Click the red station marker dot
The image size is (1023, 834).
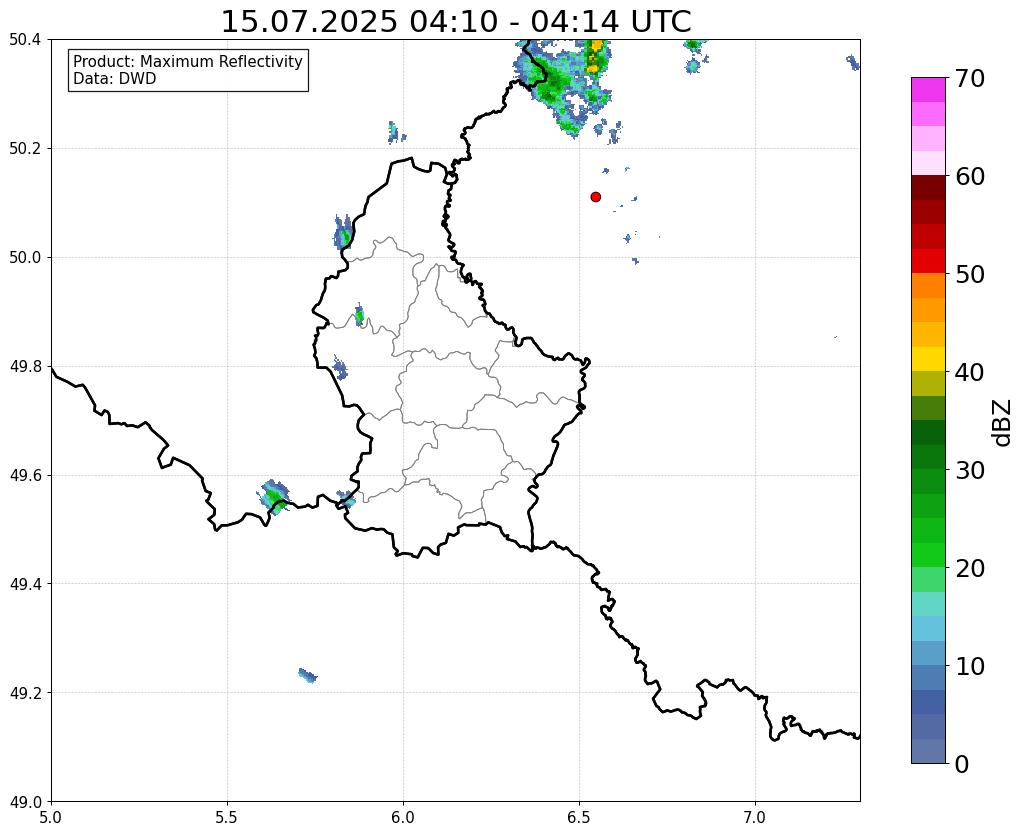coord(595,196)
